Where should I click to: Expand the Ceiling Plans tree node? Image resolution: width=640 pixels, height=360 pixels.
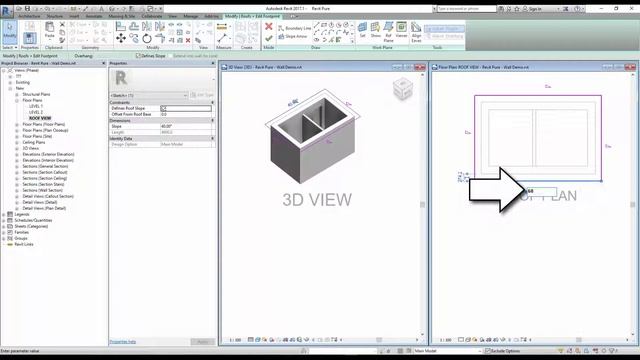point(17,142)
